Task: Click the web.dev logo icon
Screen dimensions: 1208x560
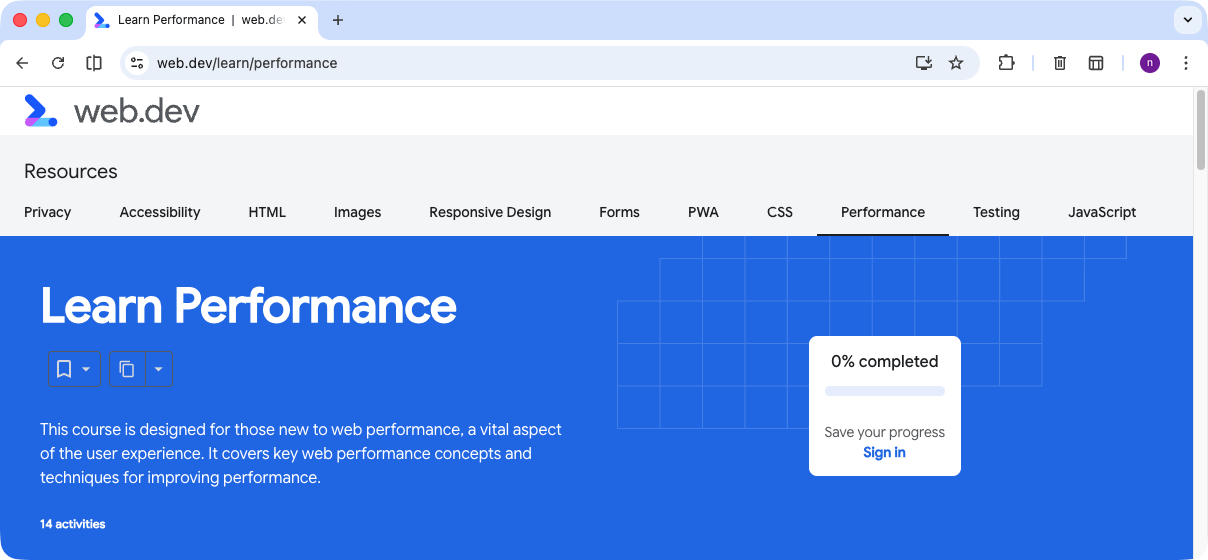Action: [x=40, y=110]
